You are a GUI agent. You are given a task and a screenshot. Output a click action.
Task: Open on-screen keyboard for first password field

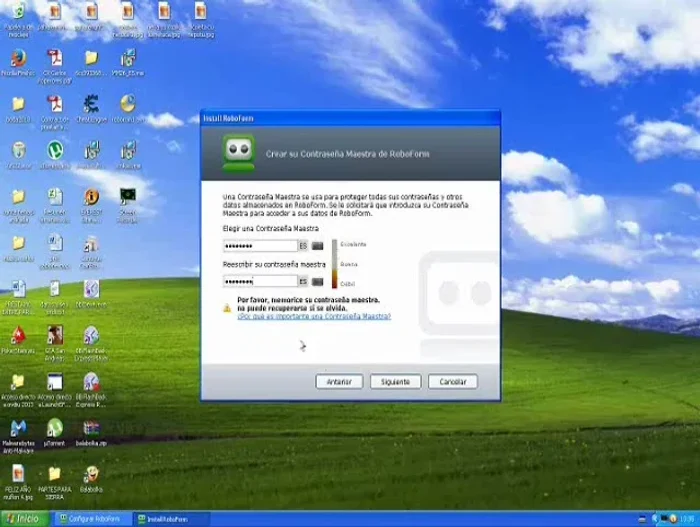point(318,245)
